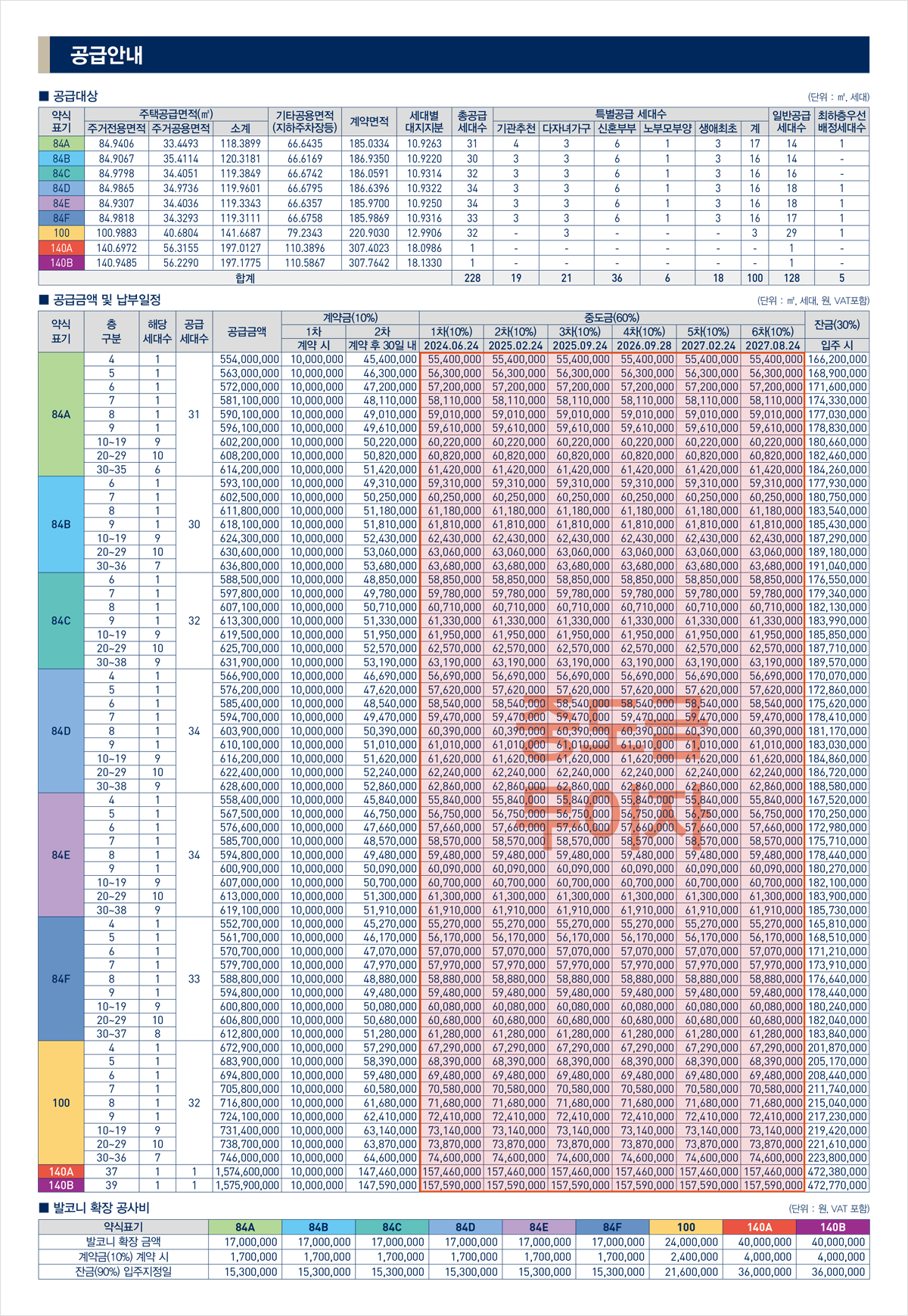This screenshot has height=1316, width=908.
Task: Click the 잔금(30%) column header
Action: [x=837, y=324]
